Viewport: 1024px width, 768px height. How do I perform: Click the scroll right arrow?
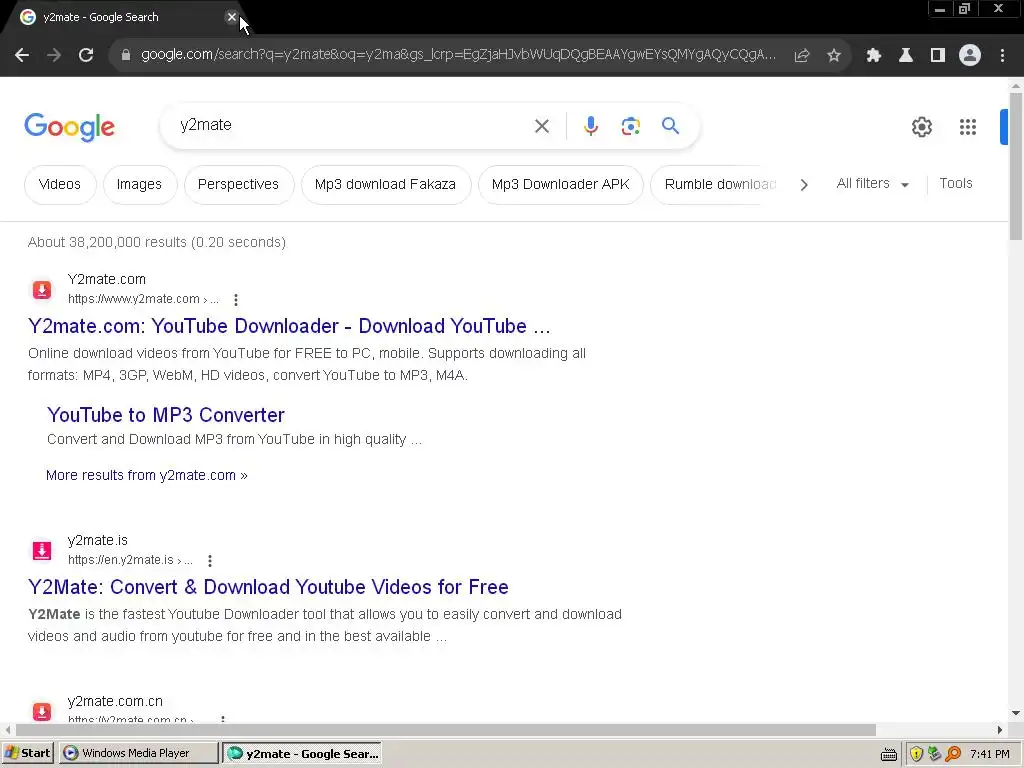1000,729
